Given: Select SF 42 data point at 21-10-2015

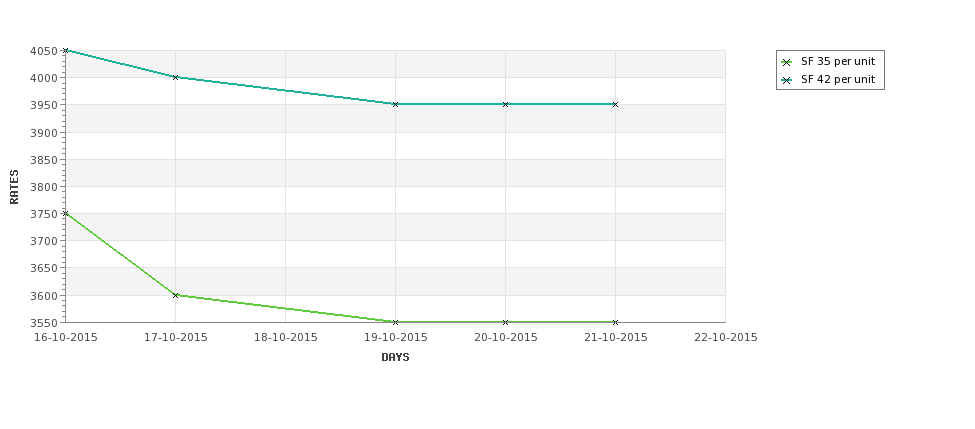Looking at the screenshot, I should tap(616, 104).
